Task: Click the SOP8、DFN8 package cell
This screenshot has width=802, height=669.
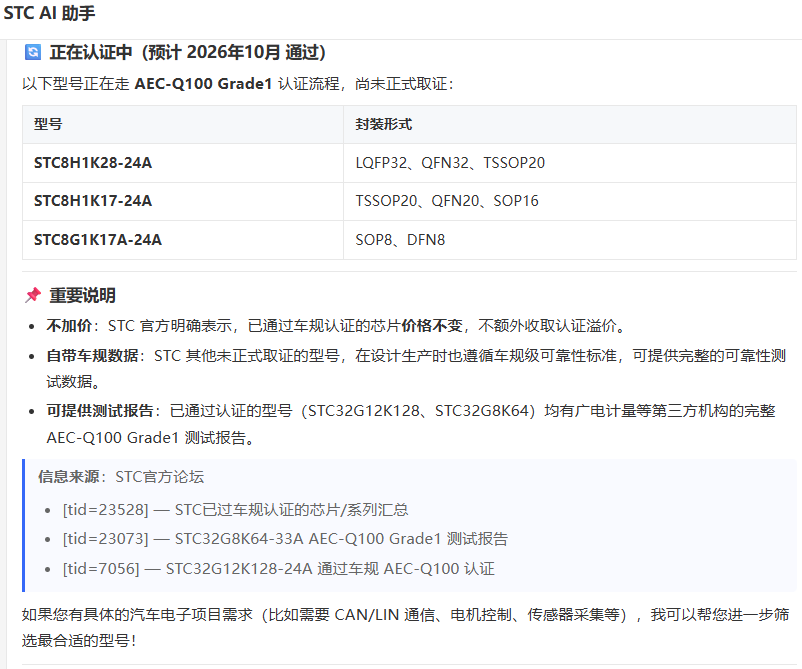Action: pos(570,240)
